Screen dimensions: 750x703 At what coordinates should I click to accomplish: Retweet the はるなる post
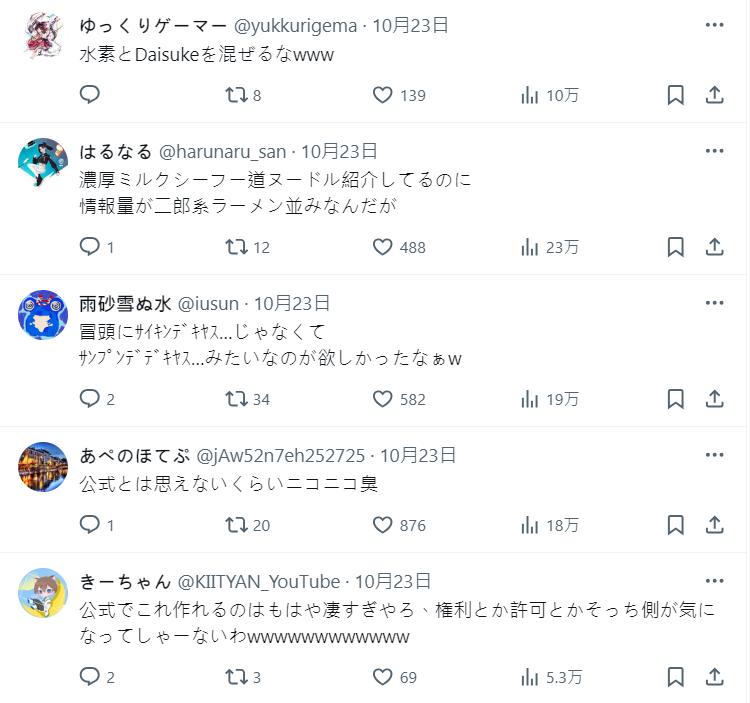pos(237,247)
